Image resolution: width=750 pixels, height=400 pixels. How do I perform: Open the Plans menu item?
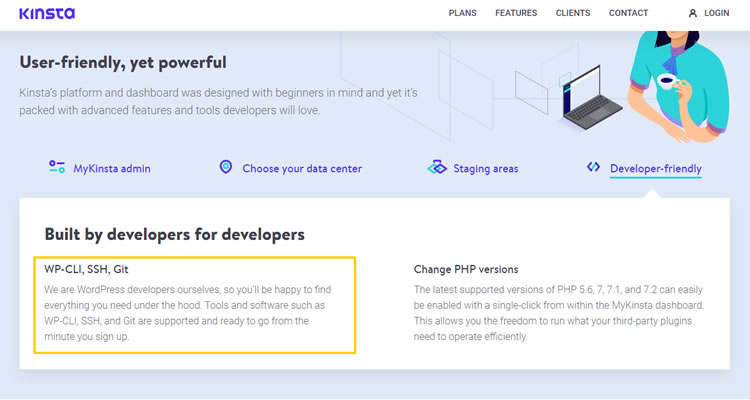click(x=462, y=13)
